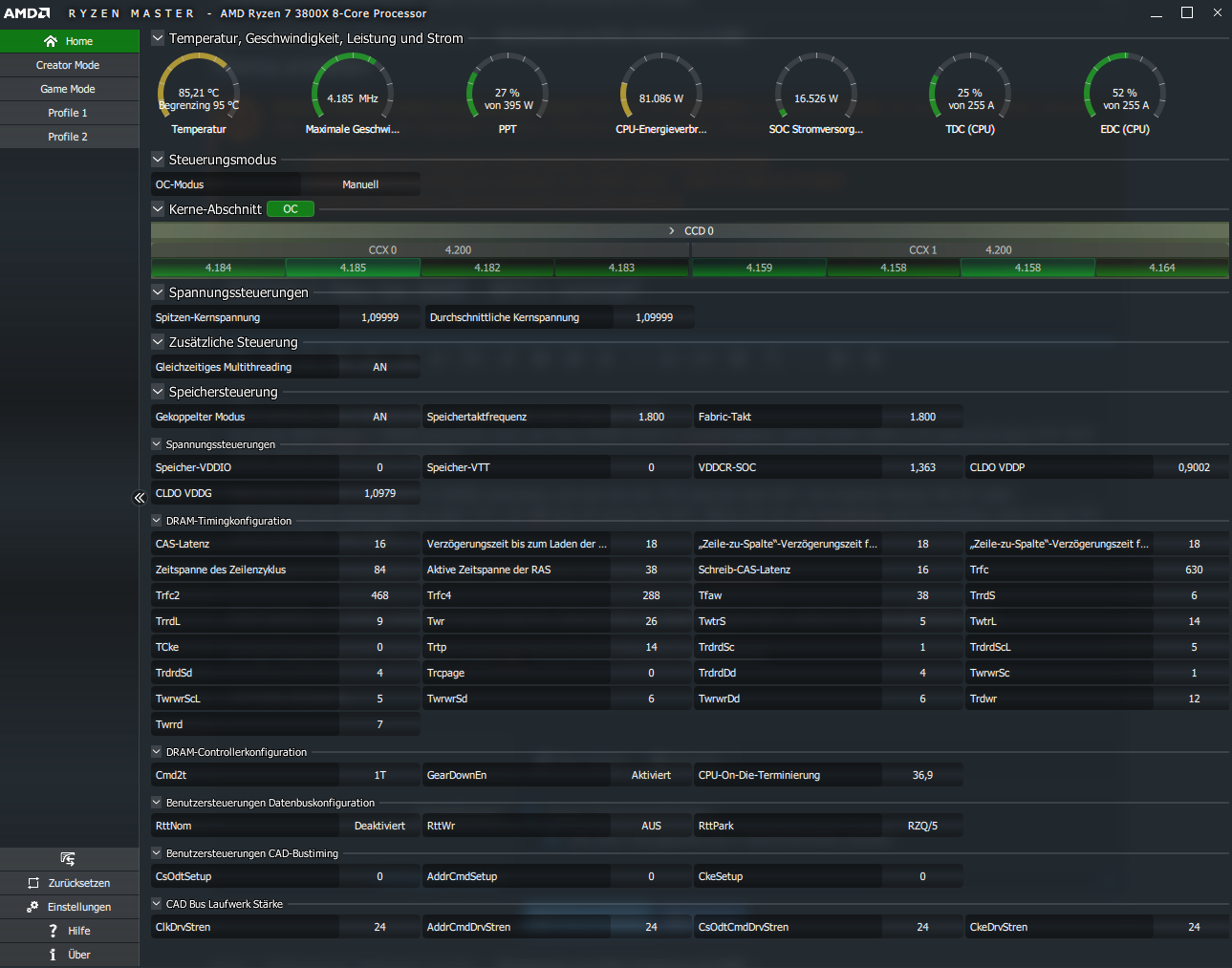
Task: Click Trfc value 630
Action: tap(1194, 570)
